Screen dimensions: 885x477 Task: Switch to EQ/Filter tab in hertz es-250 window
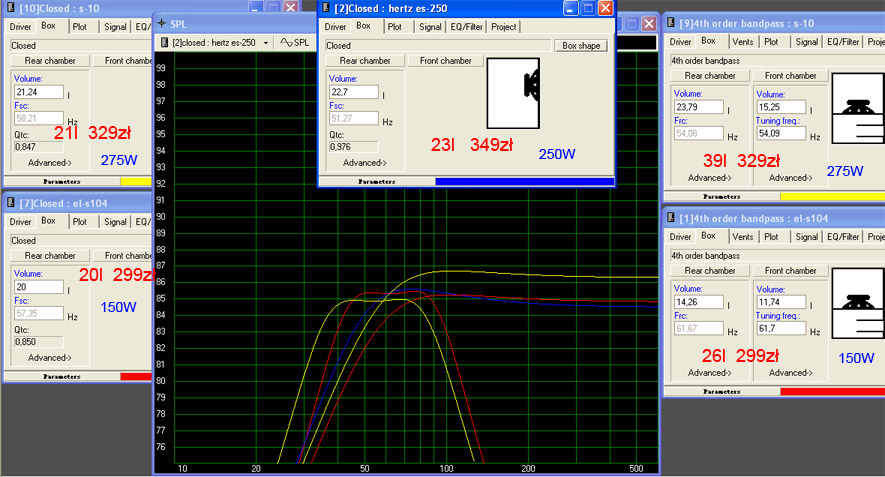click(x=467, y=27)
